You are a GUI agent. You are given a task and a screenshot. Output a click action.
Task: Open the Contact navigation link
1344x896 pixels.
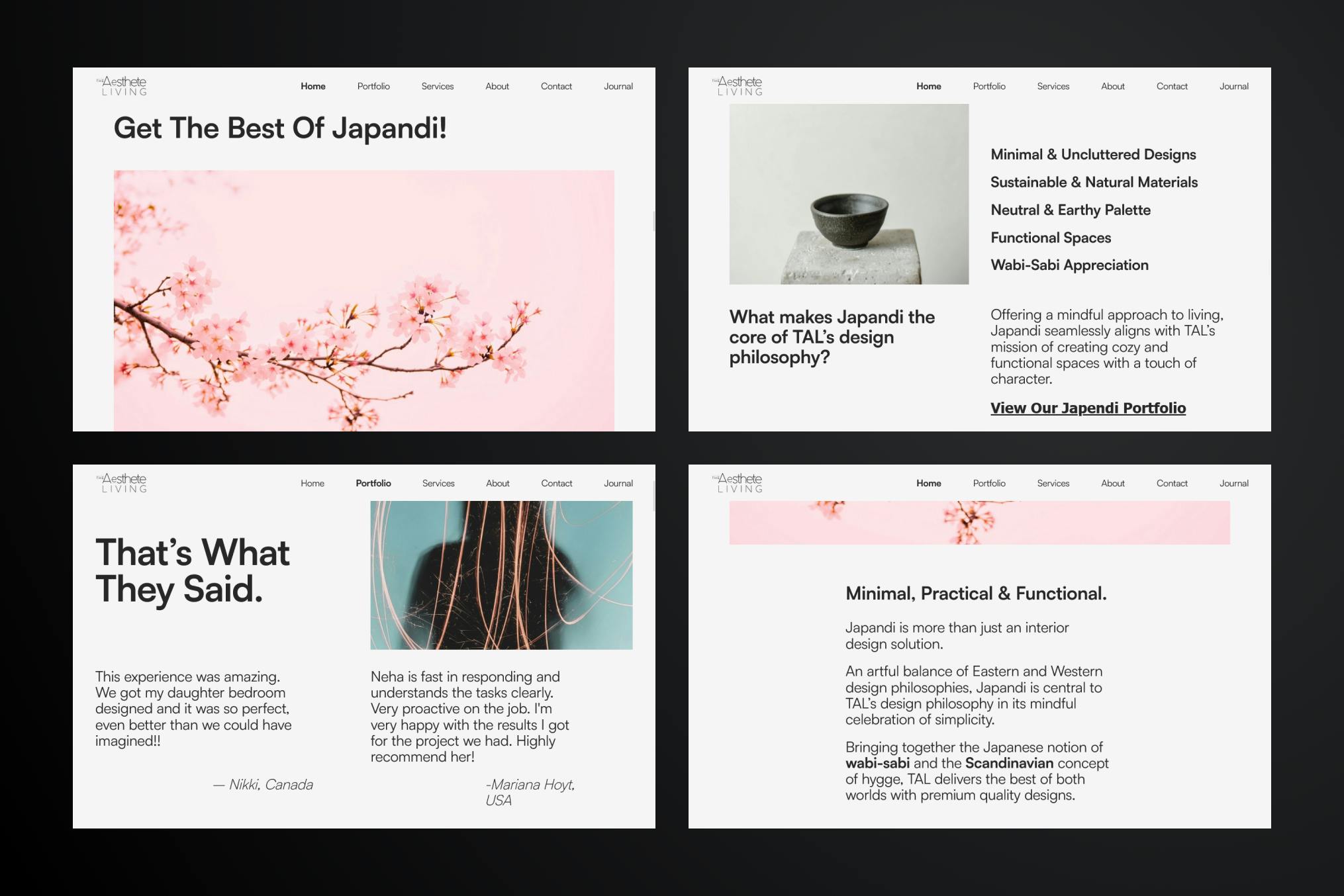pyautogui.click(x=556, y=86)
